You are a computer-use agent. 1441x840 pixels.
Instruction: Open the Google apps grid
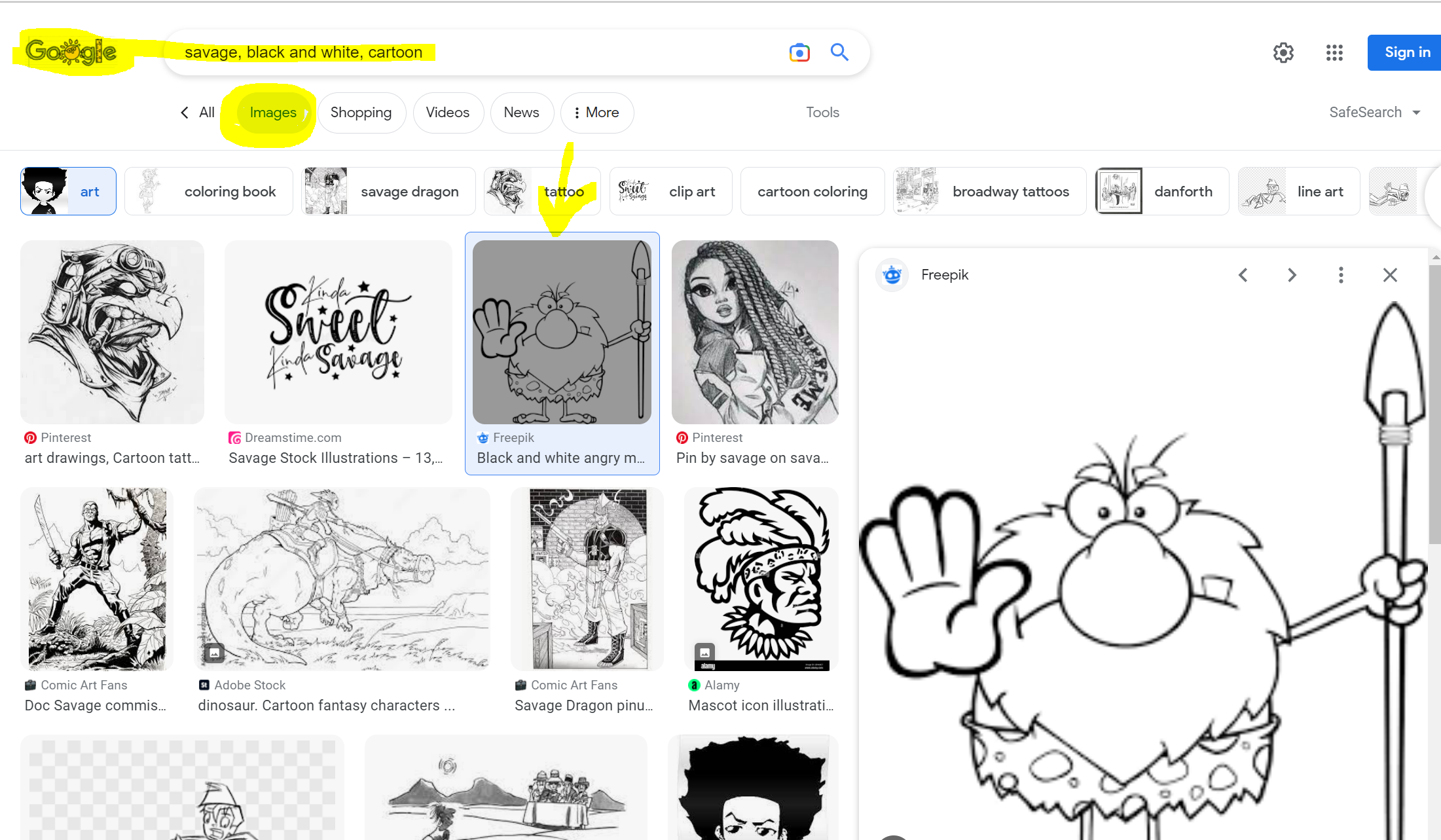(1334, 52)
